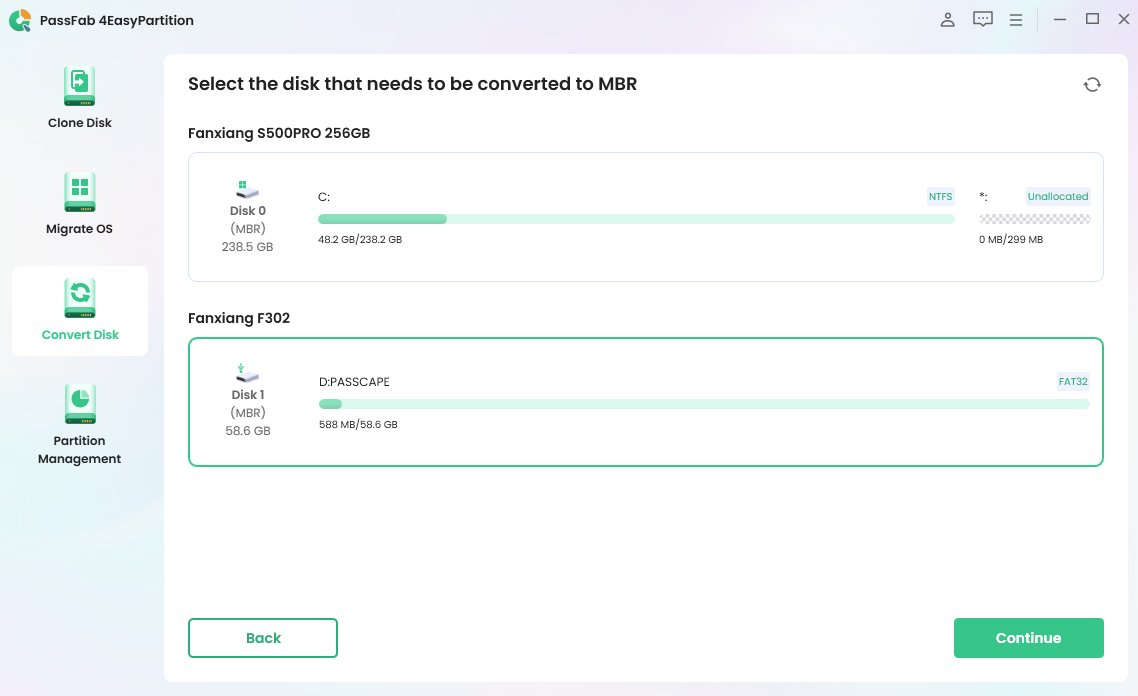Open the user account icon
Image resolution: width=1138 pixels, height=696 pixels.
click(x=948, y=20)
